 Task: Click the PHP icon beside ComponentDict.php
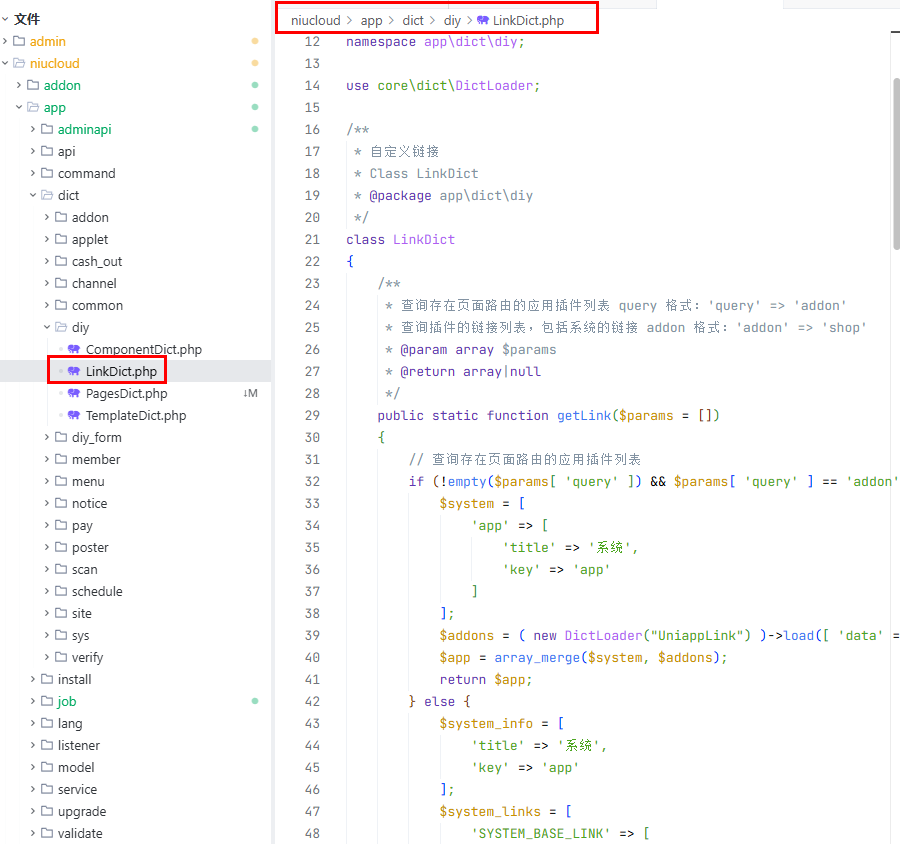click(74, 349)
